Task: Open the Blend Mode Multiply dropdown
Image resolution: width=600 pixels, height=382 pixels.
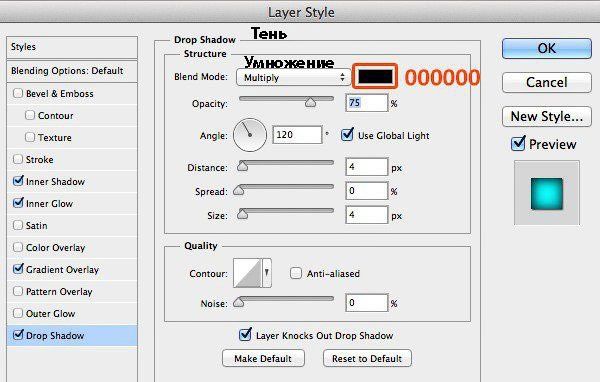Action: point(293,78)
